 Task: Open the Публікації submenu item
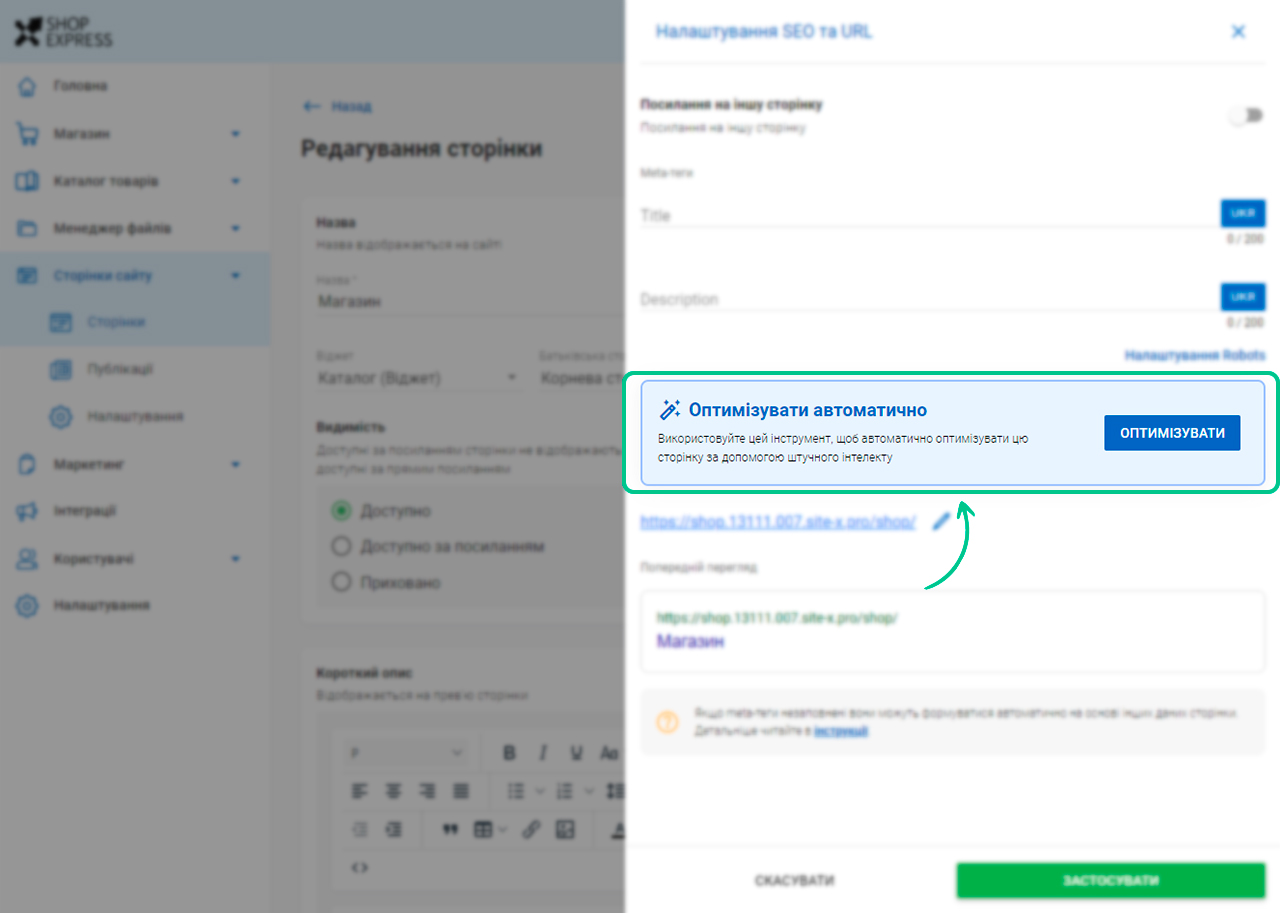[119, 370]
